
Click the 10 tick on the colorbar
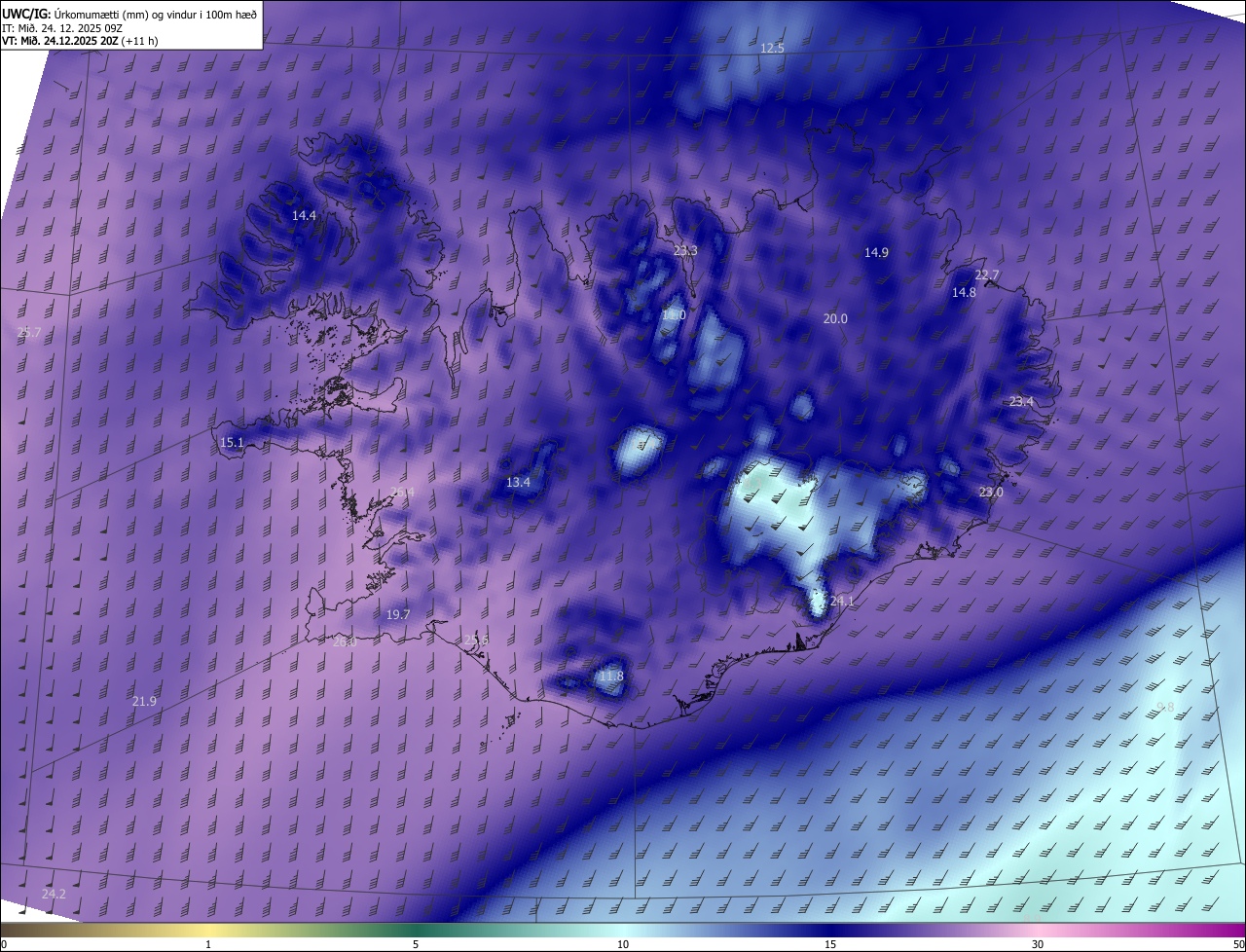pyautogui.click(x=623, y=945)
